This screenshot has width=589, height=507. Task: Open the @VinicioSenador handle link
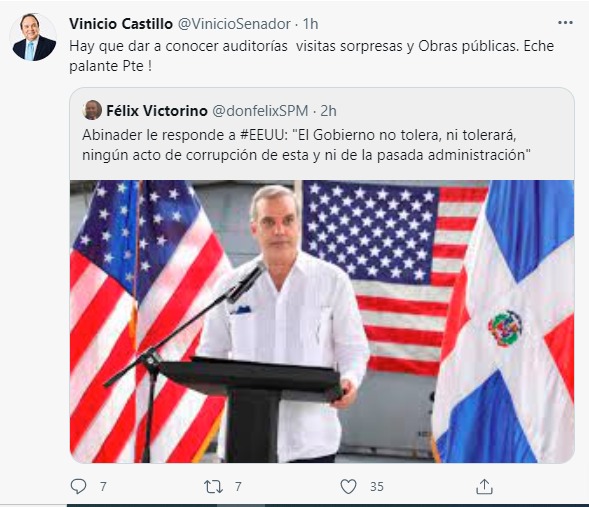(234, 24)
